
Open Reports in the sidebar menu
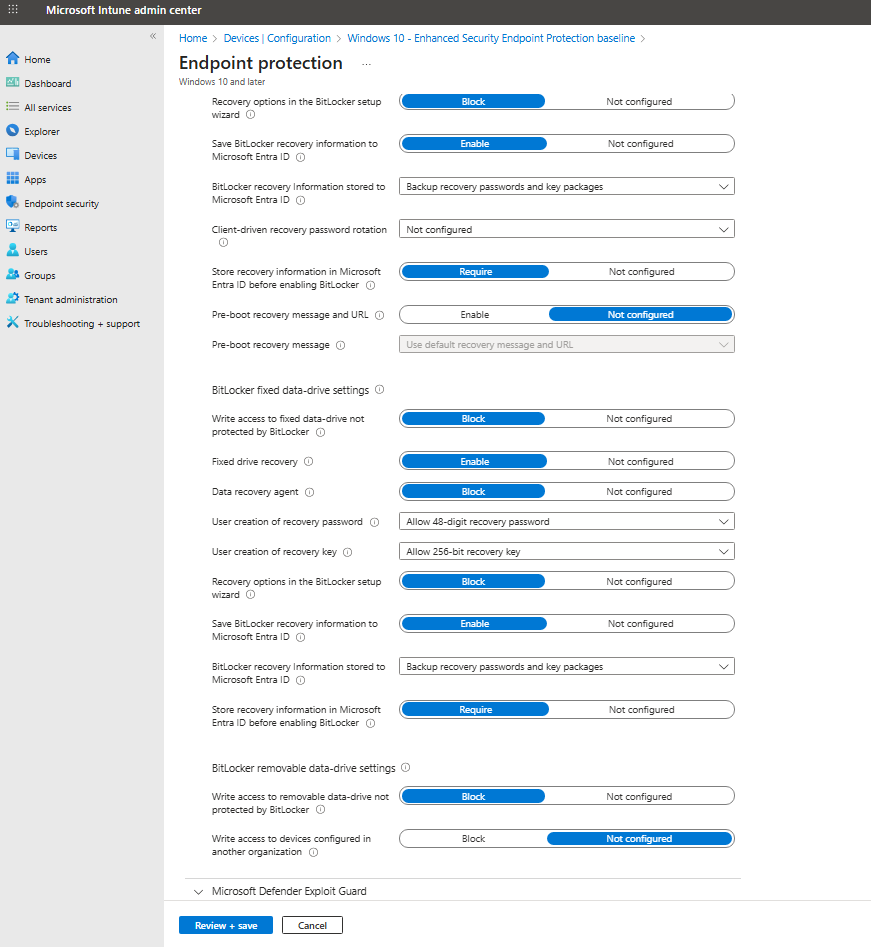pos(40,228)
